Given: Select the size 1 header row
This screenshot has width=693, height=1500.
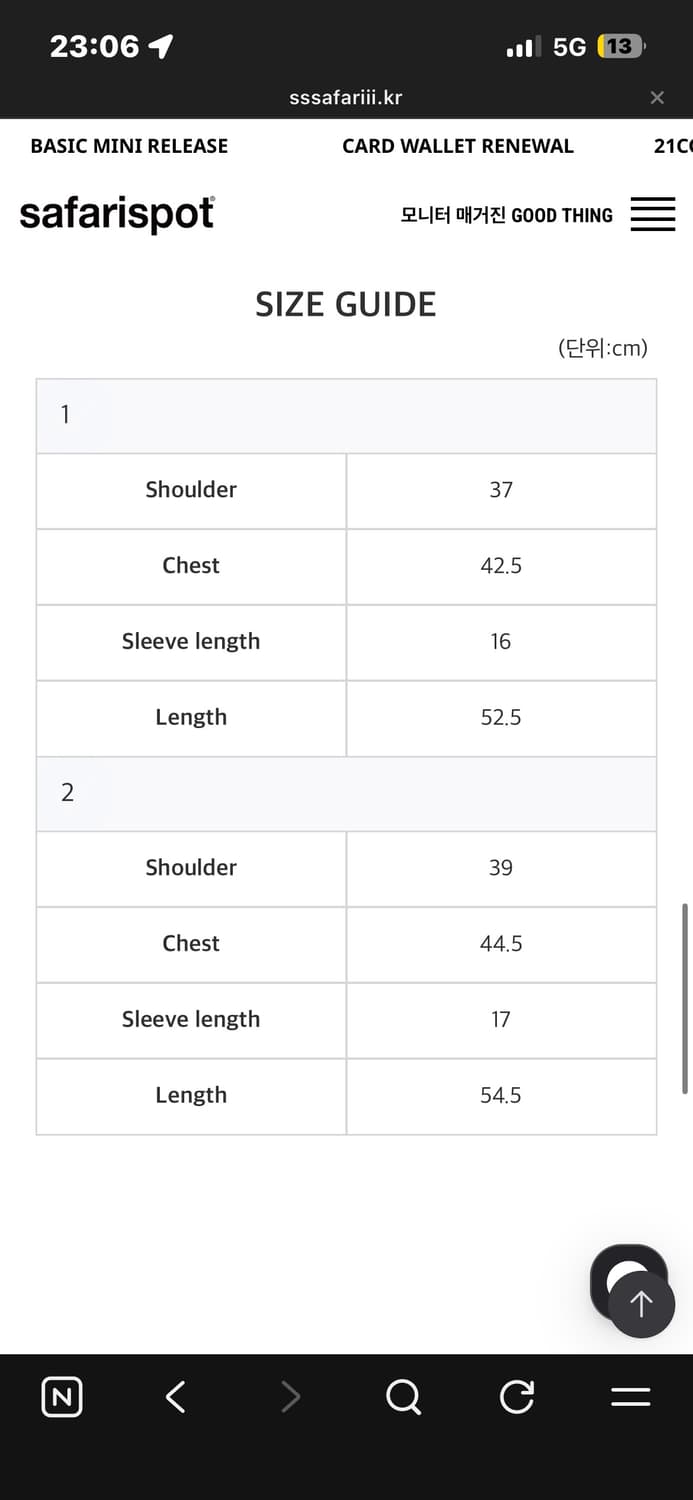Looking at the screenshot, I should [346, 415].
